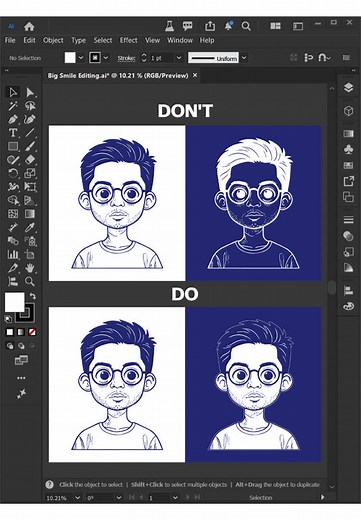The height and width of the screenshot is (520, 361).
Task: Select the Big Smile Editing.ai document tab
Action: [x=118, y=76]
